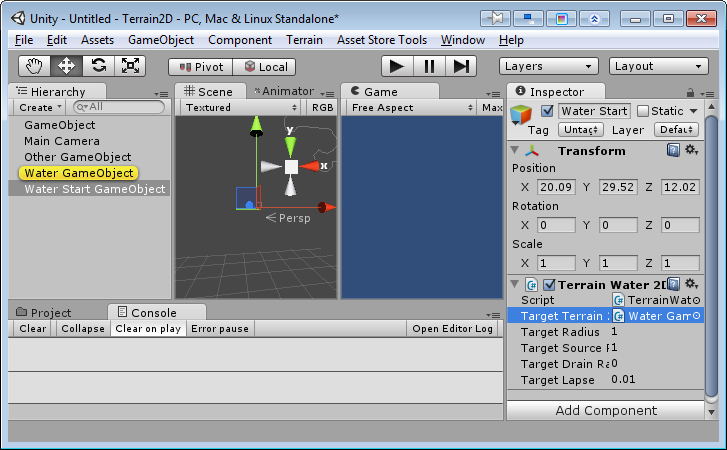Select Water Start GameObject in the Hierarchy
727x450 pixels.
(x=89, y=189)
